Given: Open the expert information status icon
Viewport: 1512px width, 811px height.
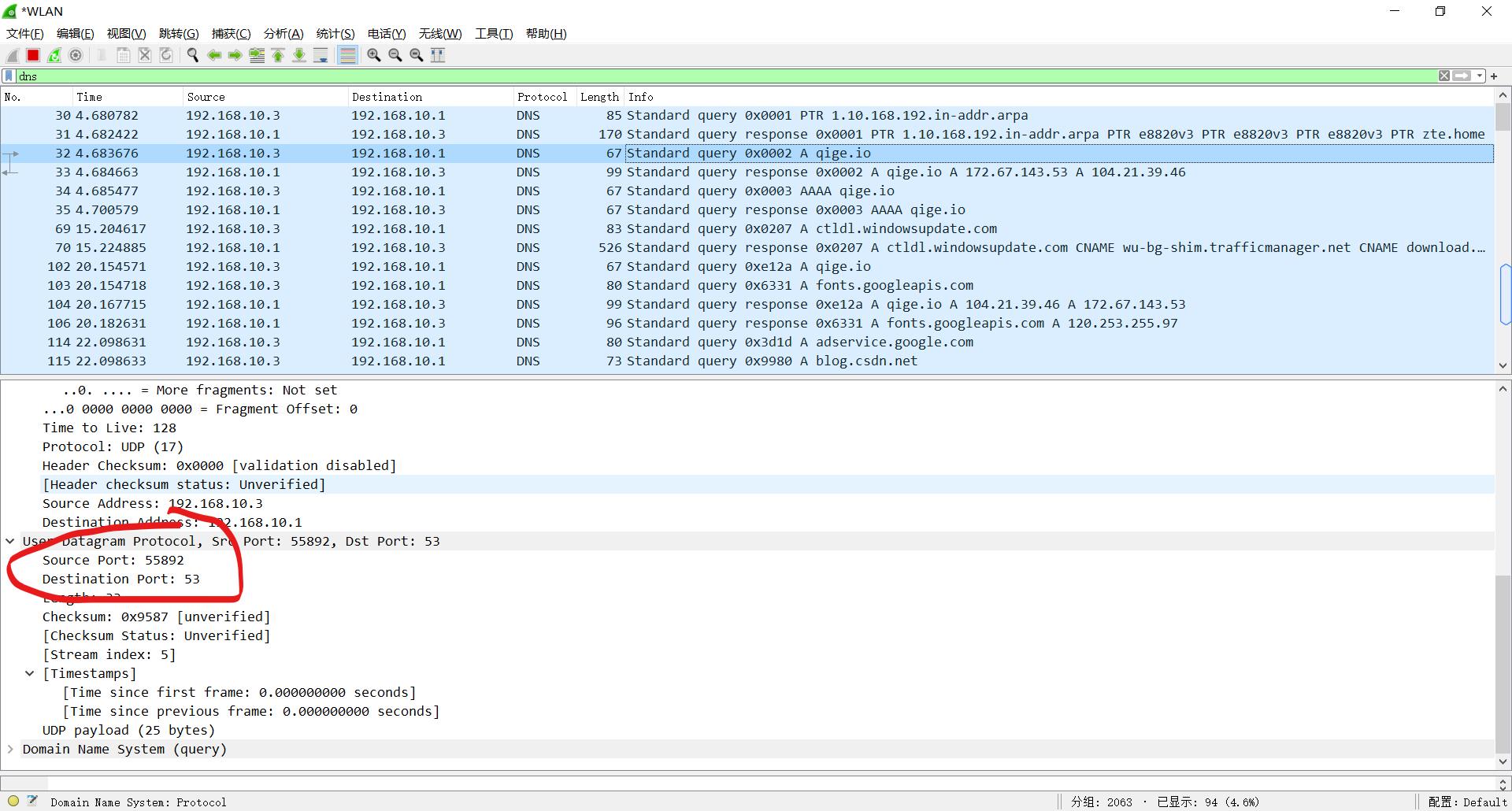Looking at the screenshot, I should 13,802.
